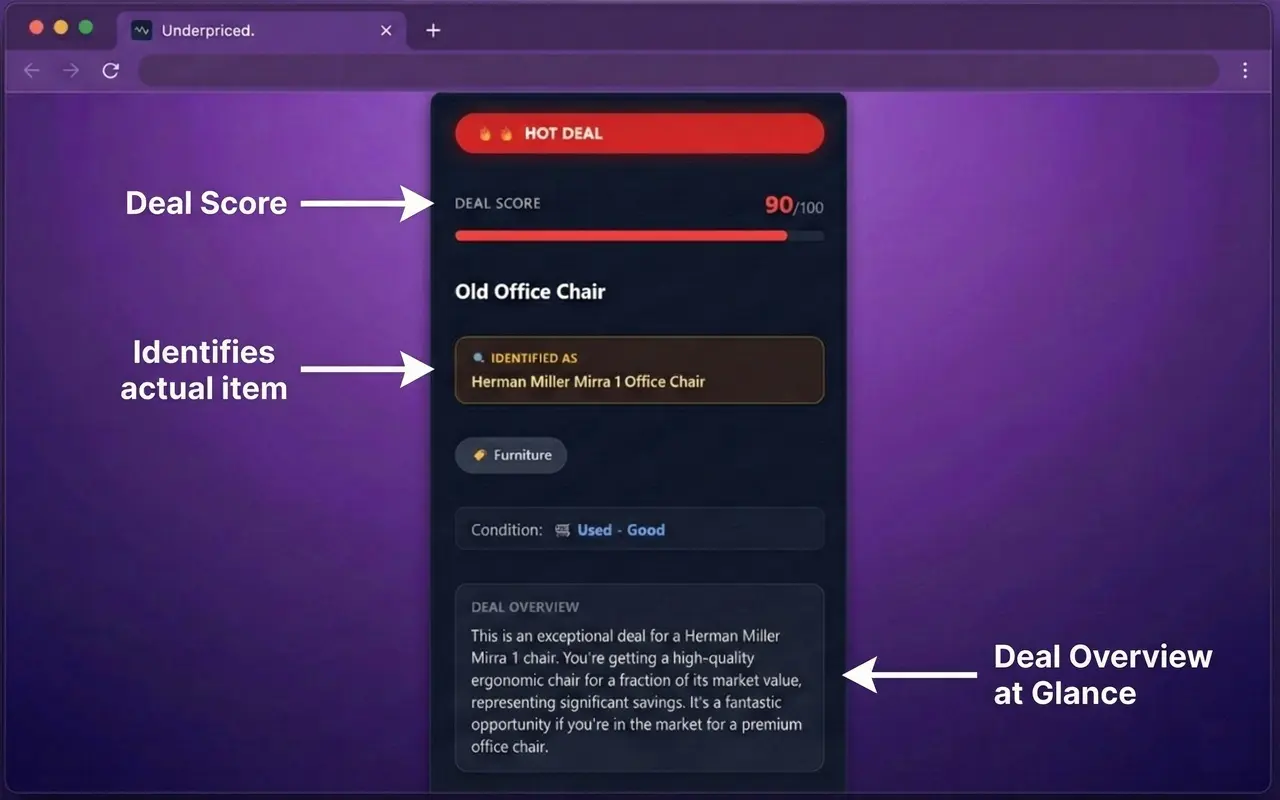The height and width of the screenshot is (800, 1280).
Task: Open the browser three-dot menu
Action: tap(1245, 70)
